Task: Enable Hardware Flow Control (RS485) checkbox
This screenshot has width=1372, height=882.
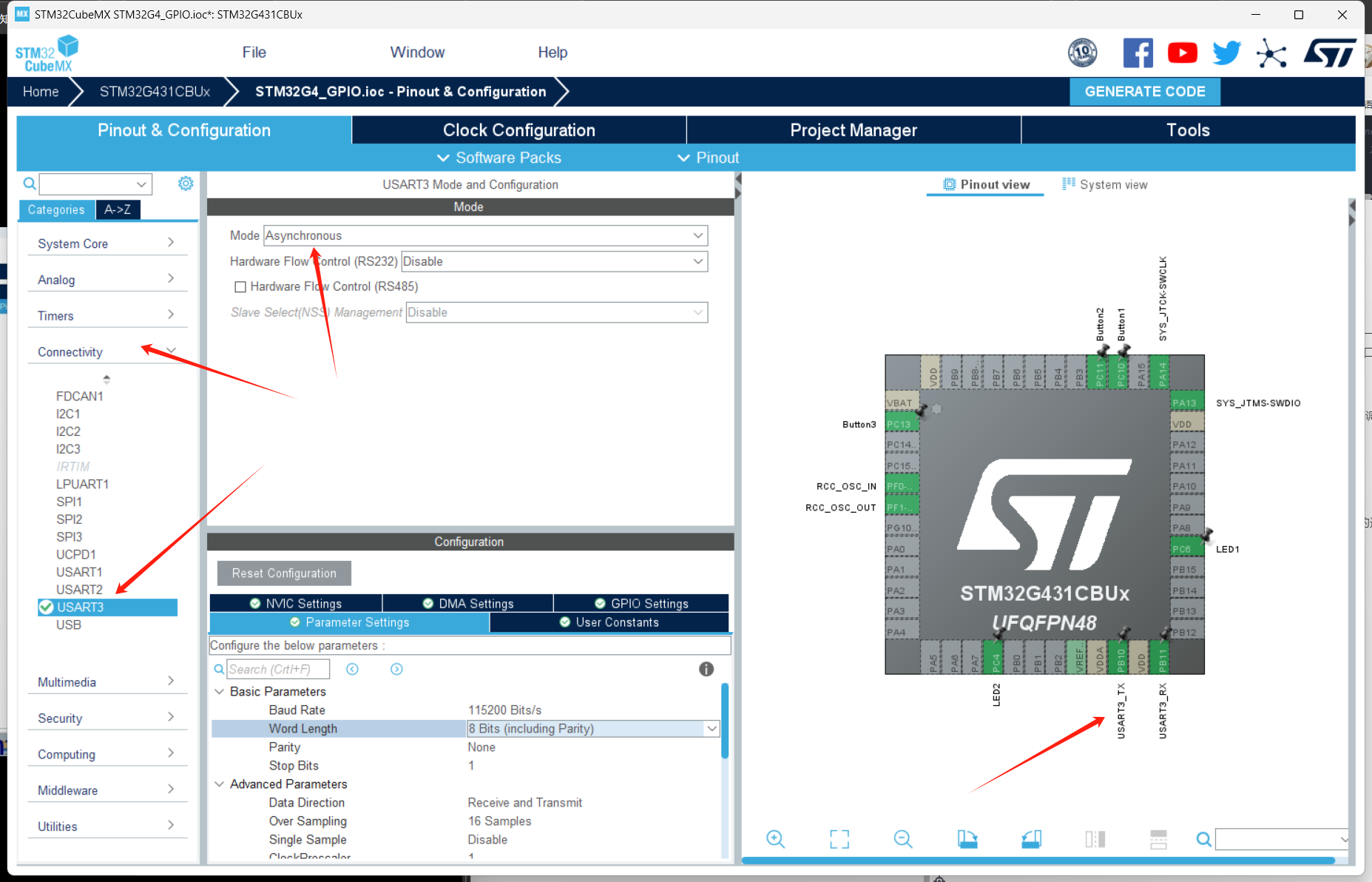Action: (240, 286)
